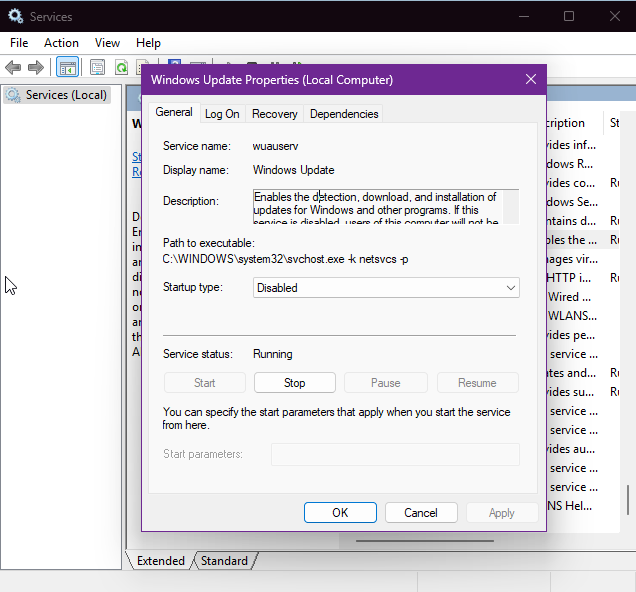Select the 'vides inf...' row in Services list
636x592 pixels.
[582, 145]
